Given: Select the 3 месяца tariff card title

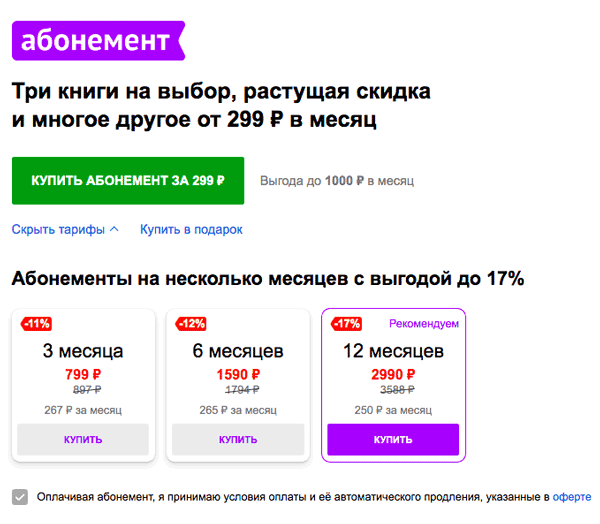Looking at the screenshot, I should click(x=83, y=351).
